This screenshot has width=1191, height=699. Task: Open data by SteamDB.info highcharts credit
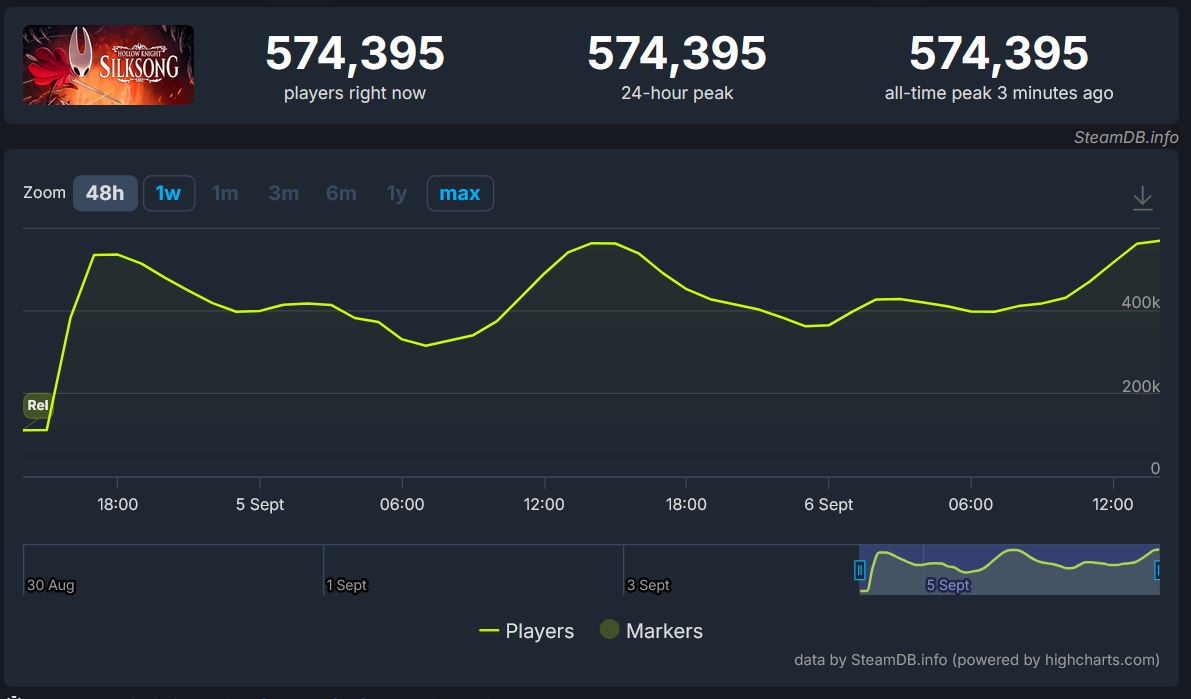point(977,659)
